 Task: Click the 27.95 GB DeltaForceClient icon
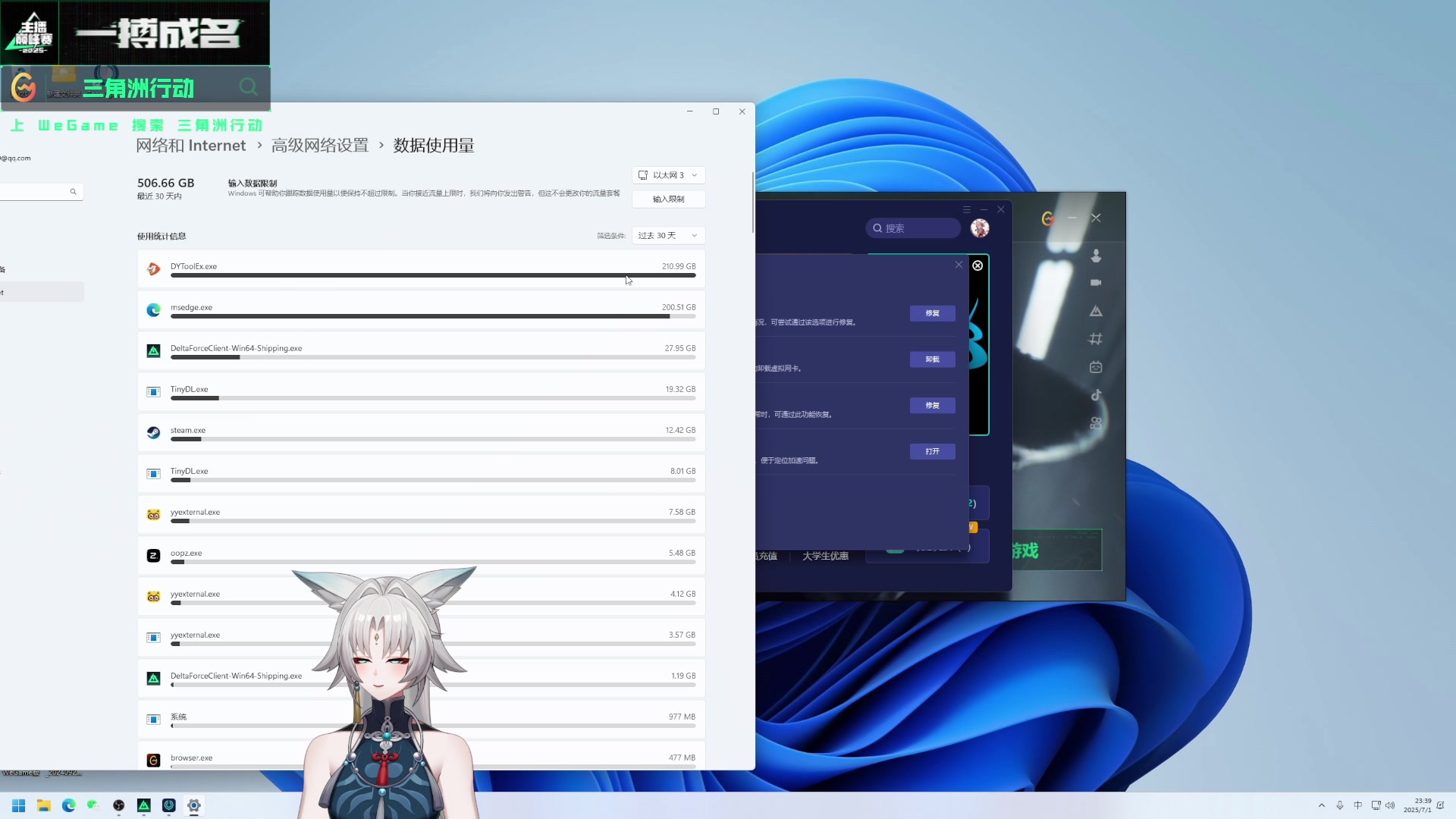(x=153, y=350)
